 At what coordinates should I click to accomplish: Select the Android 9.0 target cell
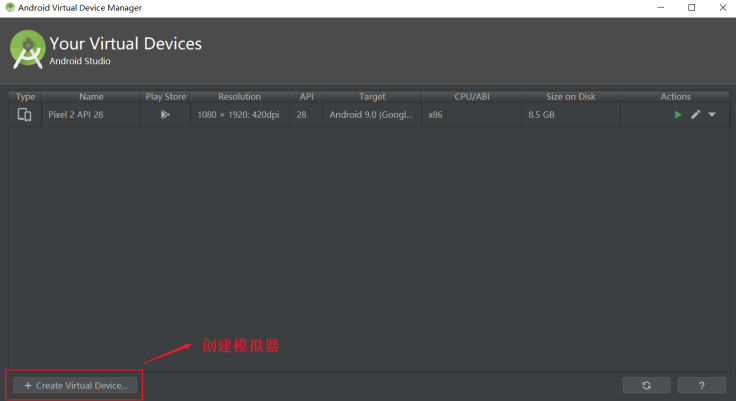pyautogui.click(x=372, y=115)
